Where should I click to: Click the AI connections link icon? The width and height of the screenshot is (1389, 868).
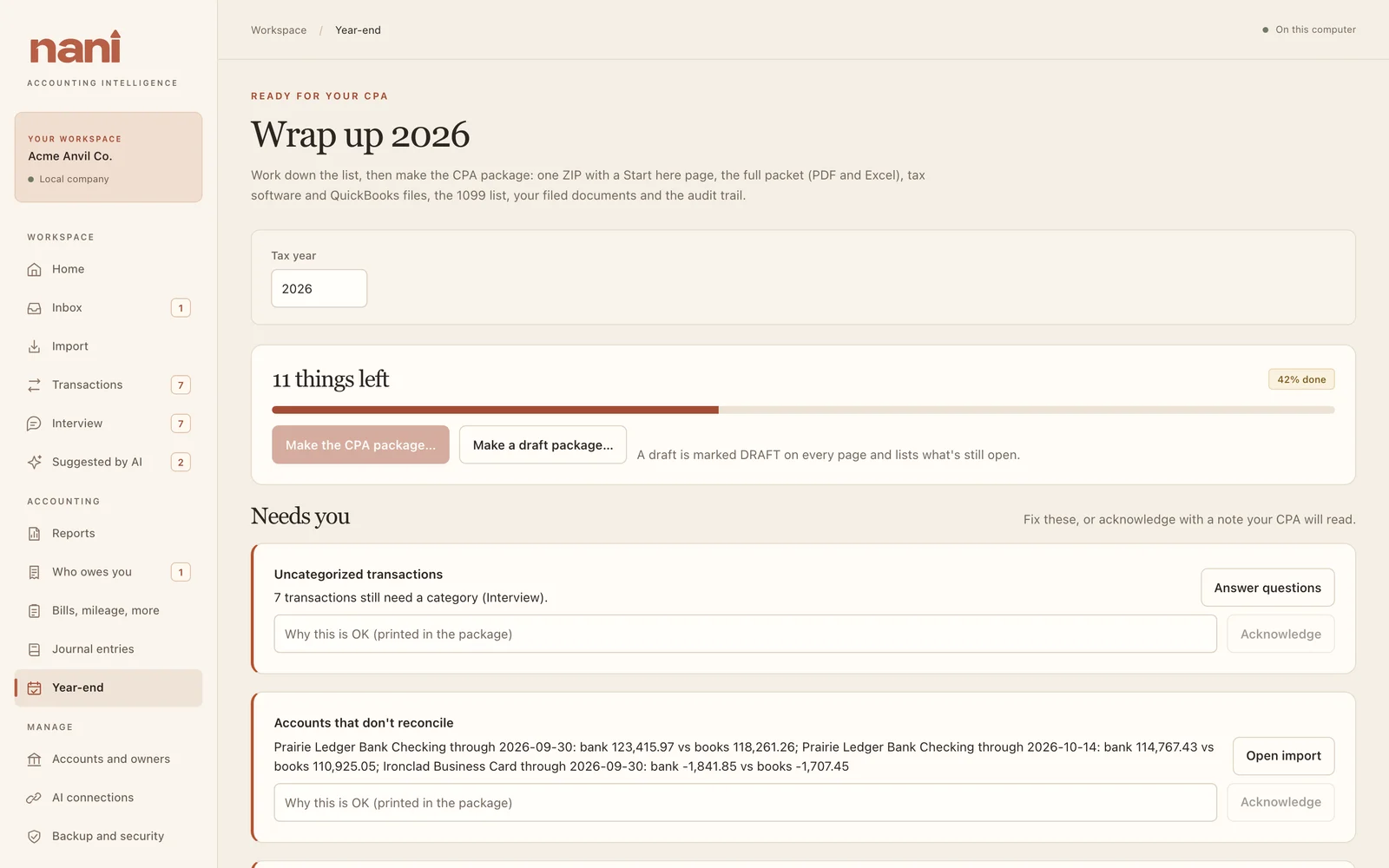[x=34, y=798]
